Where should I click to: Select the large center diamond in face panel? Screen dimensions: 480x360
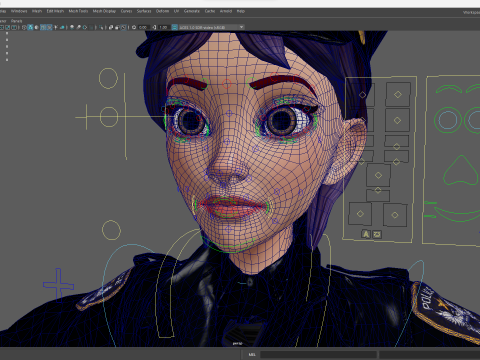(x=378, y=175)
